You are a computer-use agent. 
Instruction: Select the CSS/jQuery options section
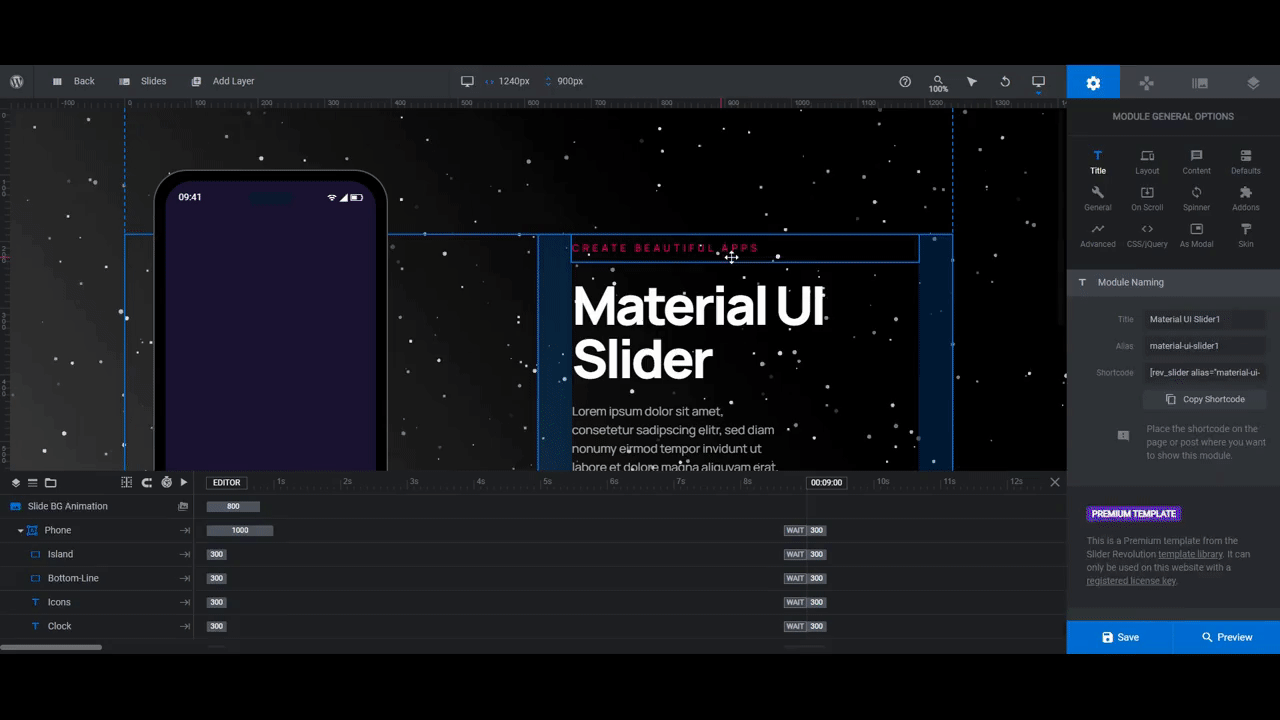click(x=1147, y=236)
